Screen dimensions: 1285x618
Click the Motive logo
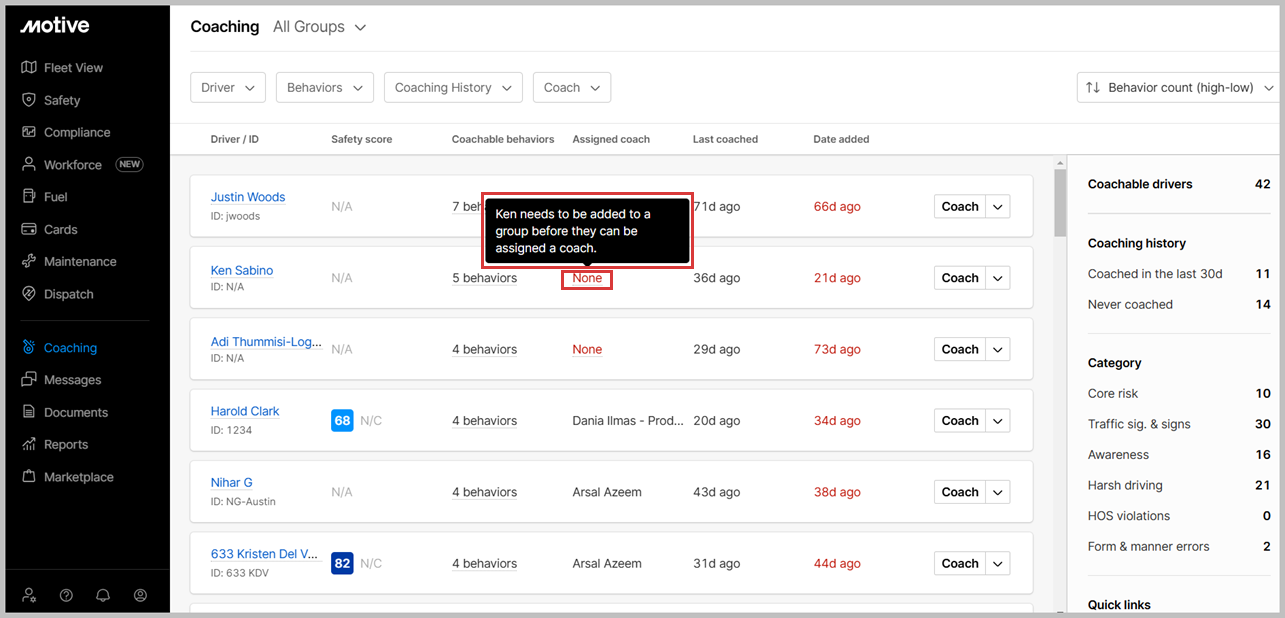pos(55,25)
